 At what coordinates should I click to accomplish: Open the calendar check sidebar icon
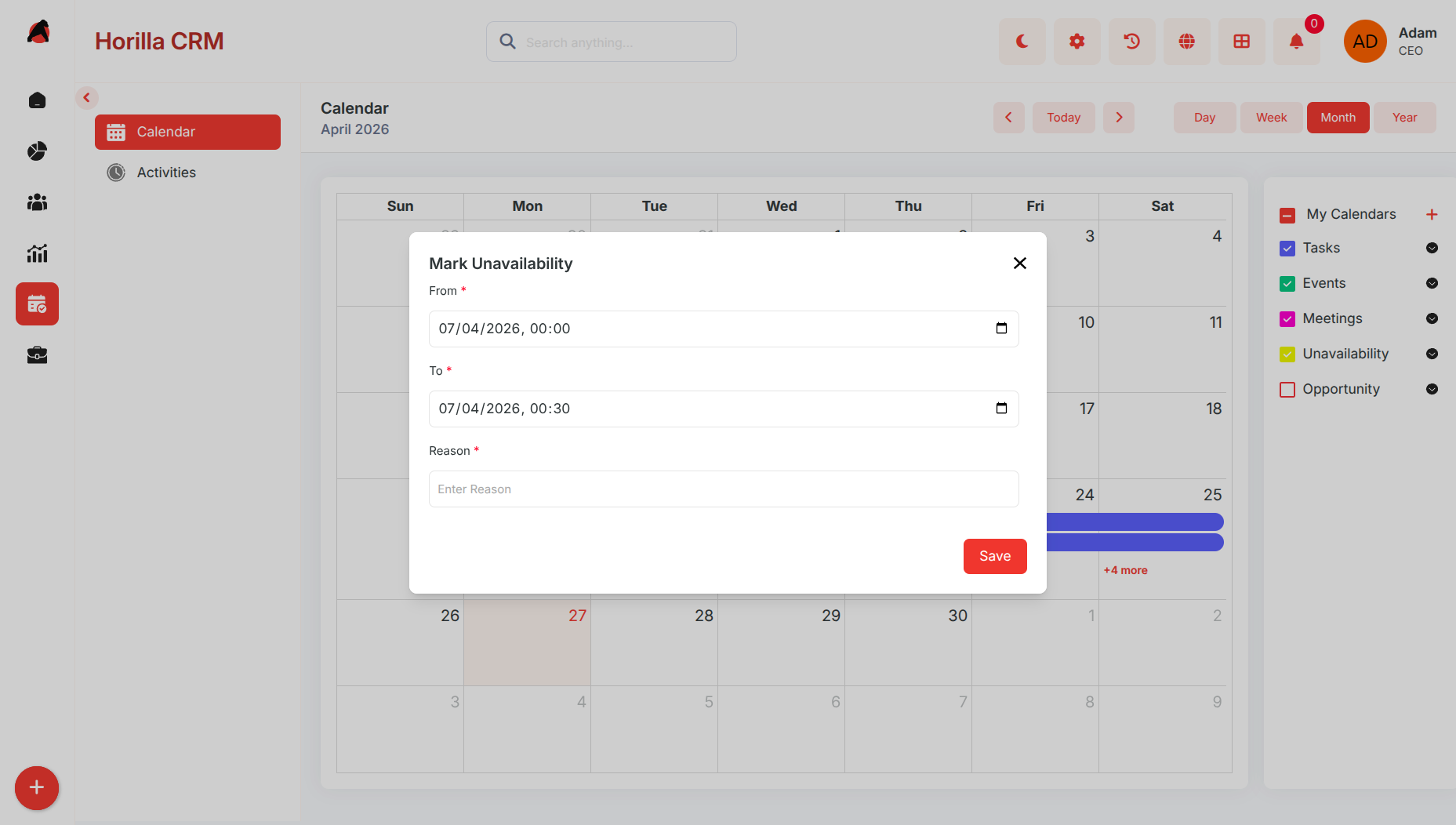(x=37, y=304)
